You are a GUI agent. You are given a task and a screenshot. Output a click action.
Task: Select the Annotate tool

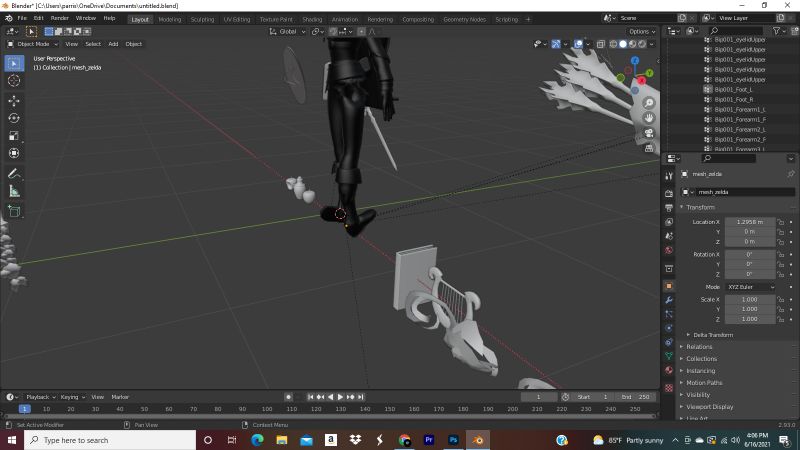14,173
